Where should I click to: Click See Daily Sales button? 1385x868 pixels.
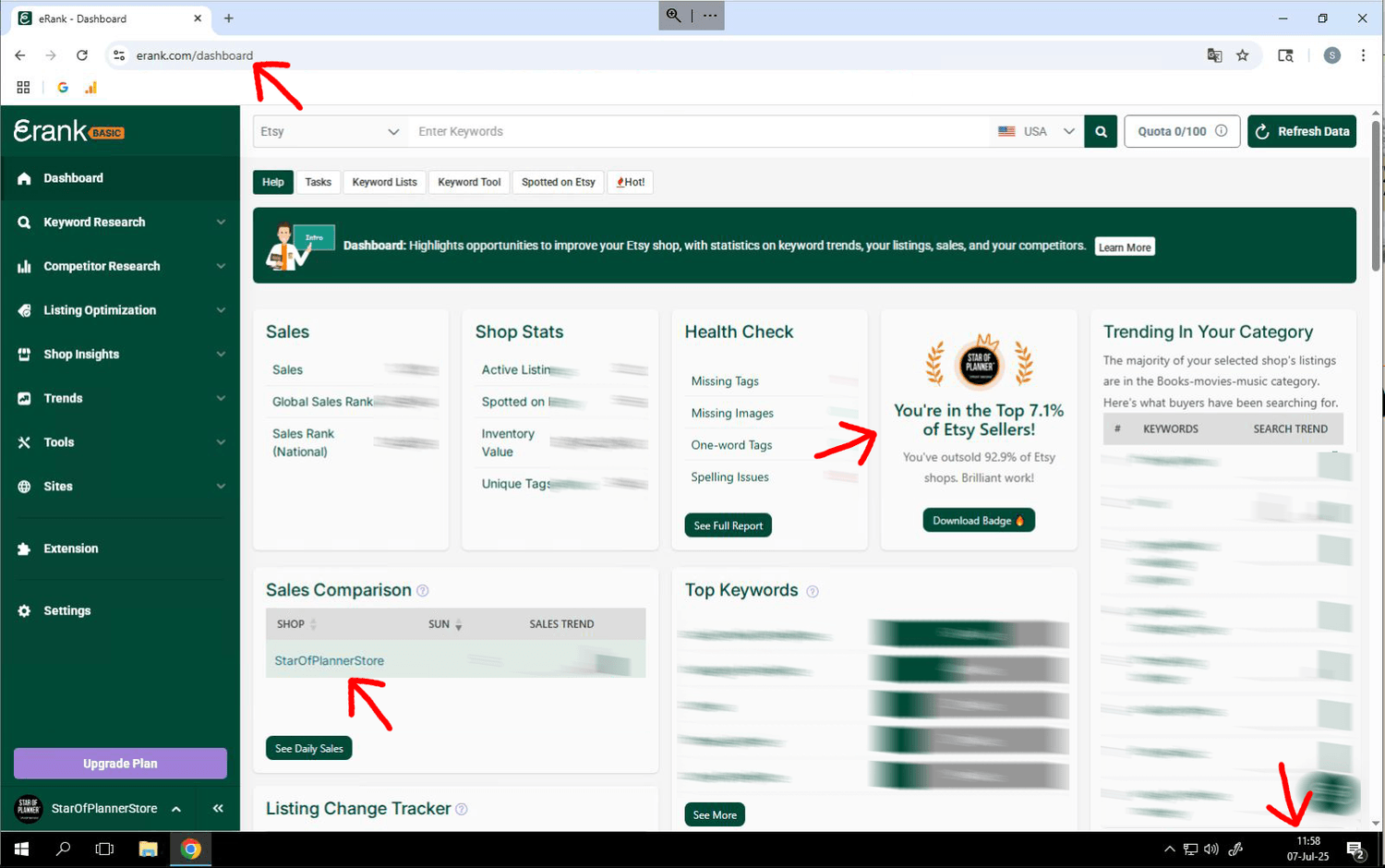[x=308, y=749]
